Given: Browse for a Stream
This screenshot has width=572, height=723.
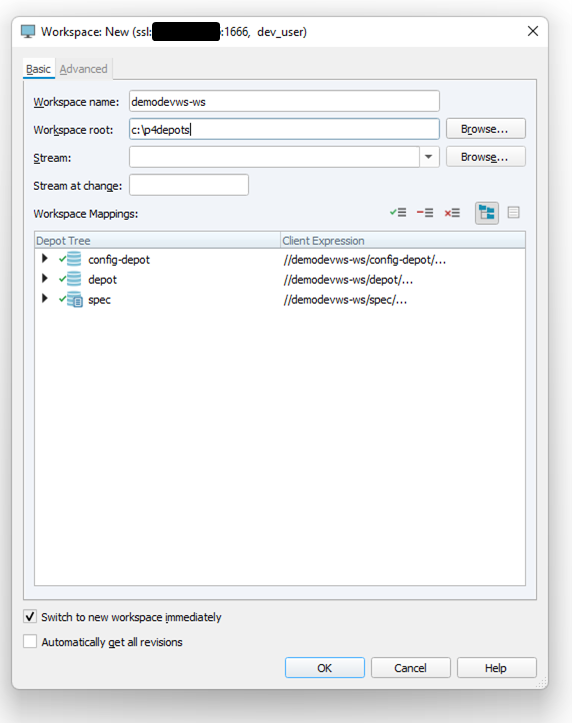Looking at the screenshot, I should [x=486, y=157].
